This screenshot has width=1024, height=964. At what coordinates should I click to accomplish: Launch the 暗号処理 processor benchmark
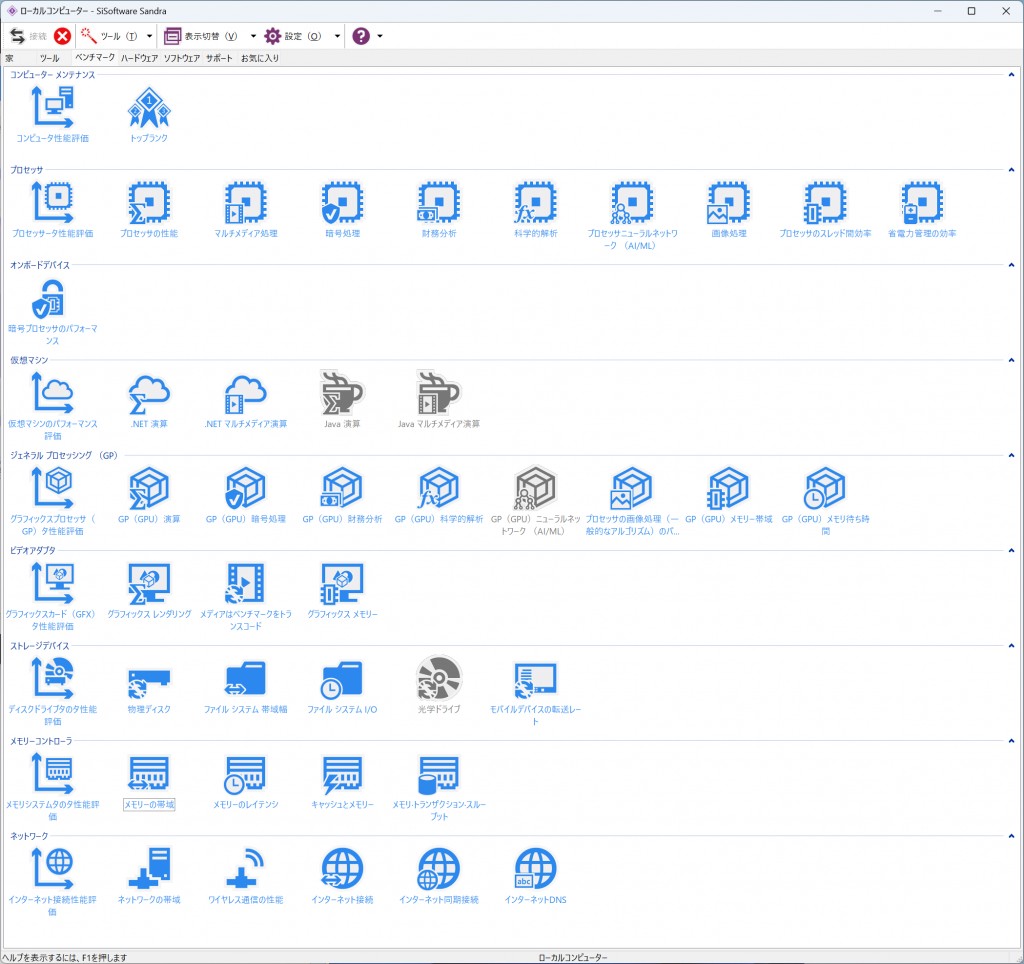pos(342,203)
